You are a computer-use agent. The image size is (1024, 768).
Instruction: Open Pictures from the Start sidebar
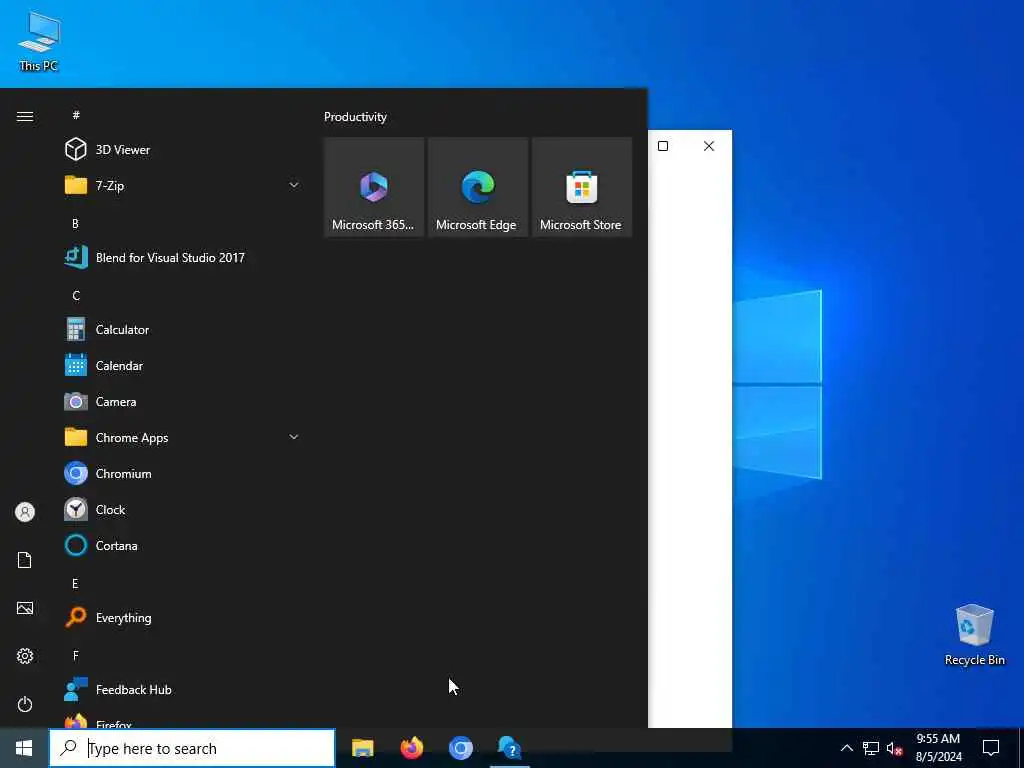pos(25,608)
